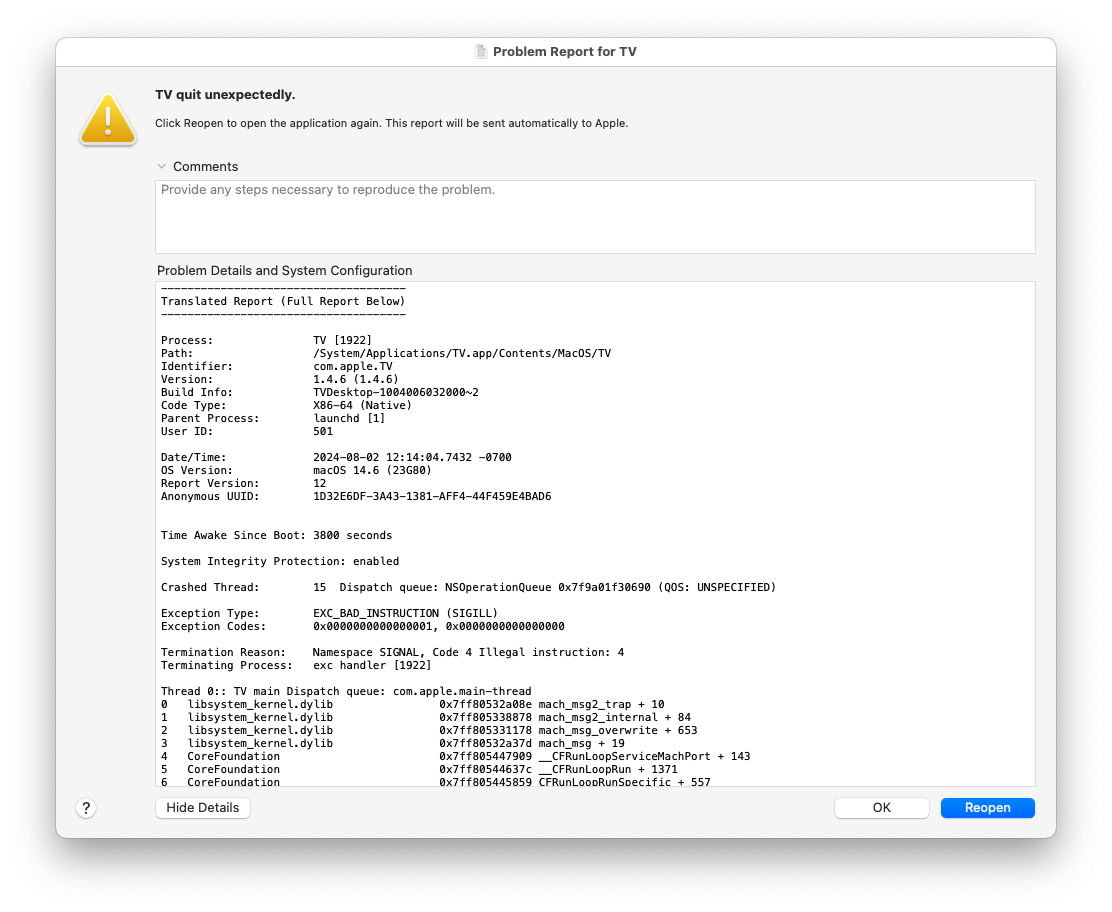
Task: Click the 'Thread 0:: TV main' header line
Action: 346,691
